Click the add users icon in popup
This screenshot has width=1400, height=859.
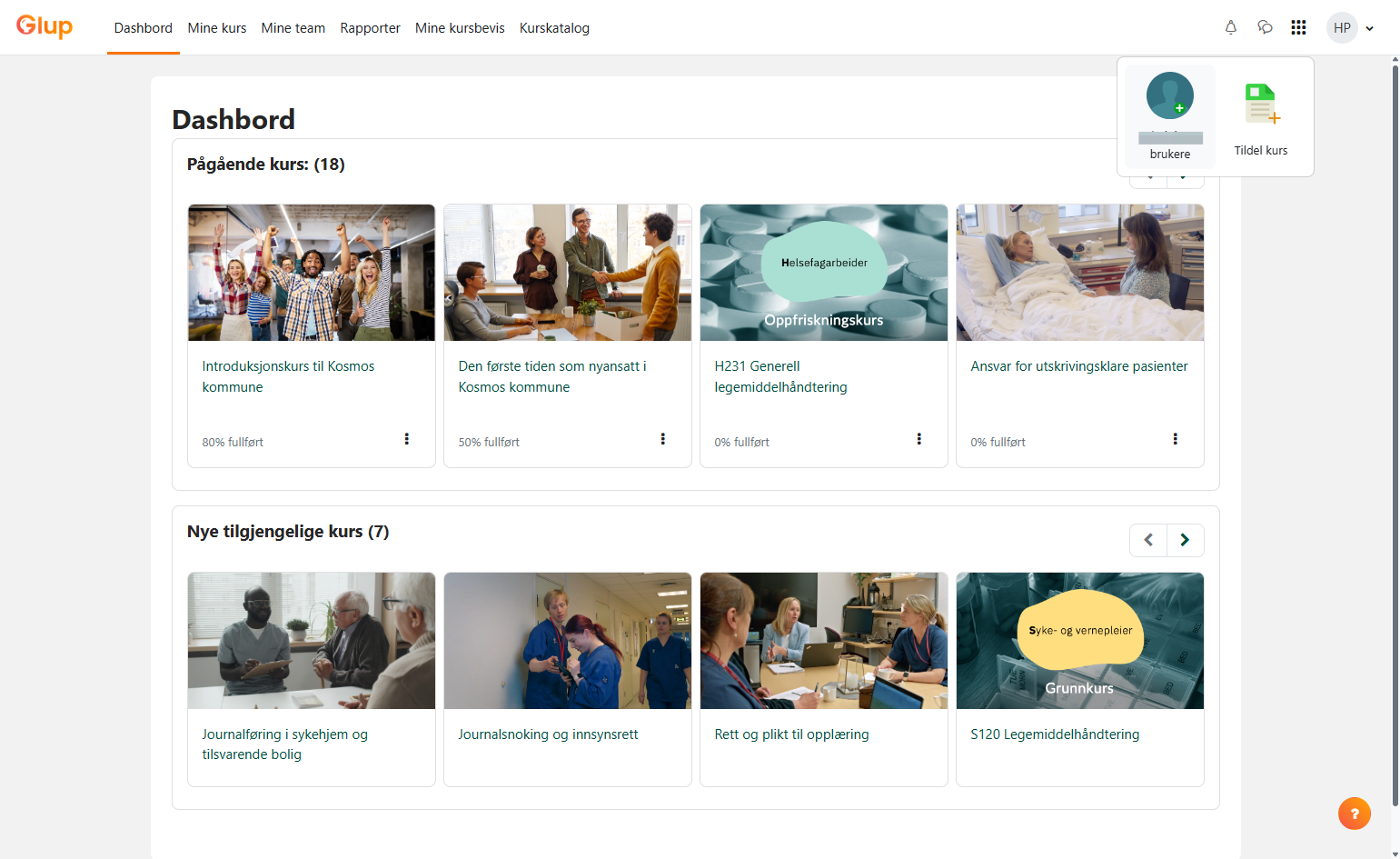1170,95
